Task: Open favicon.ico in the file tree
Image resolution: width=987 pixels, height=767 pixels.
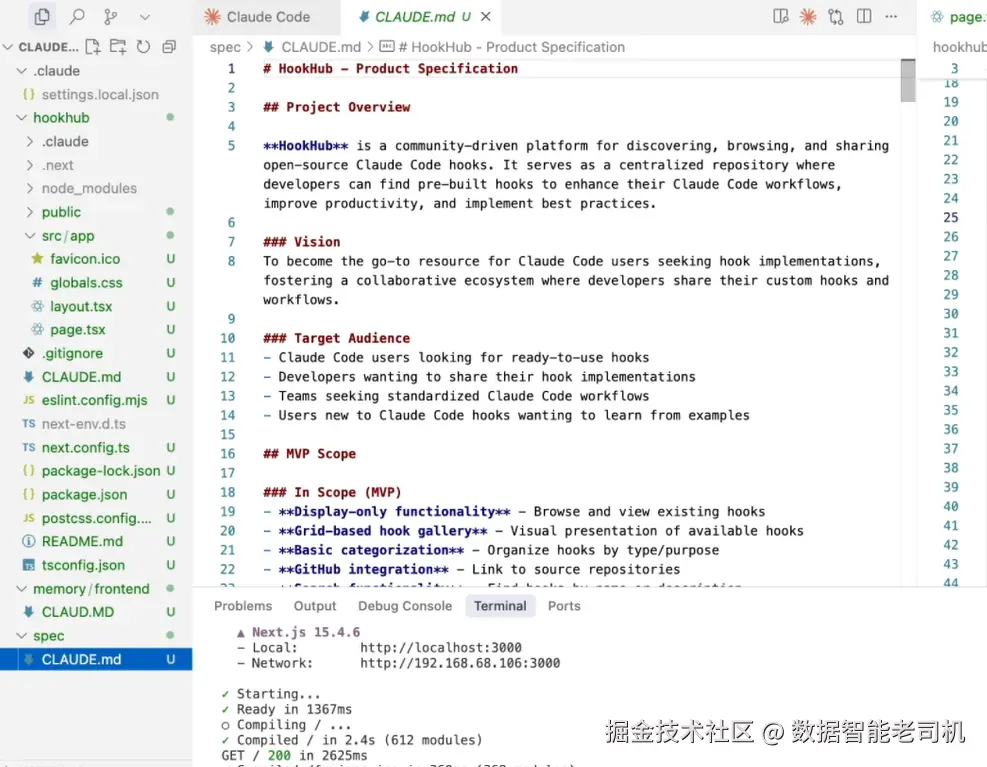Action: (x=85, y=259)
